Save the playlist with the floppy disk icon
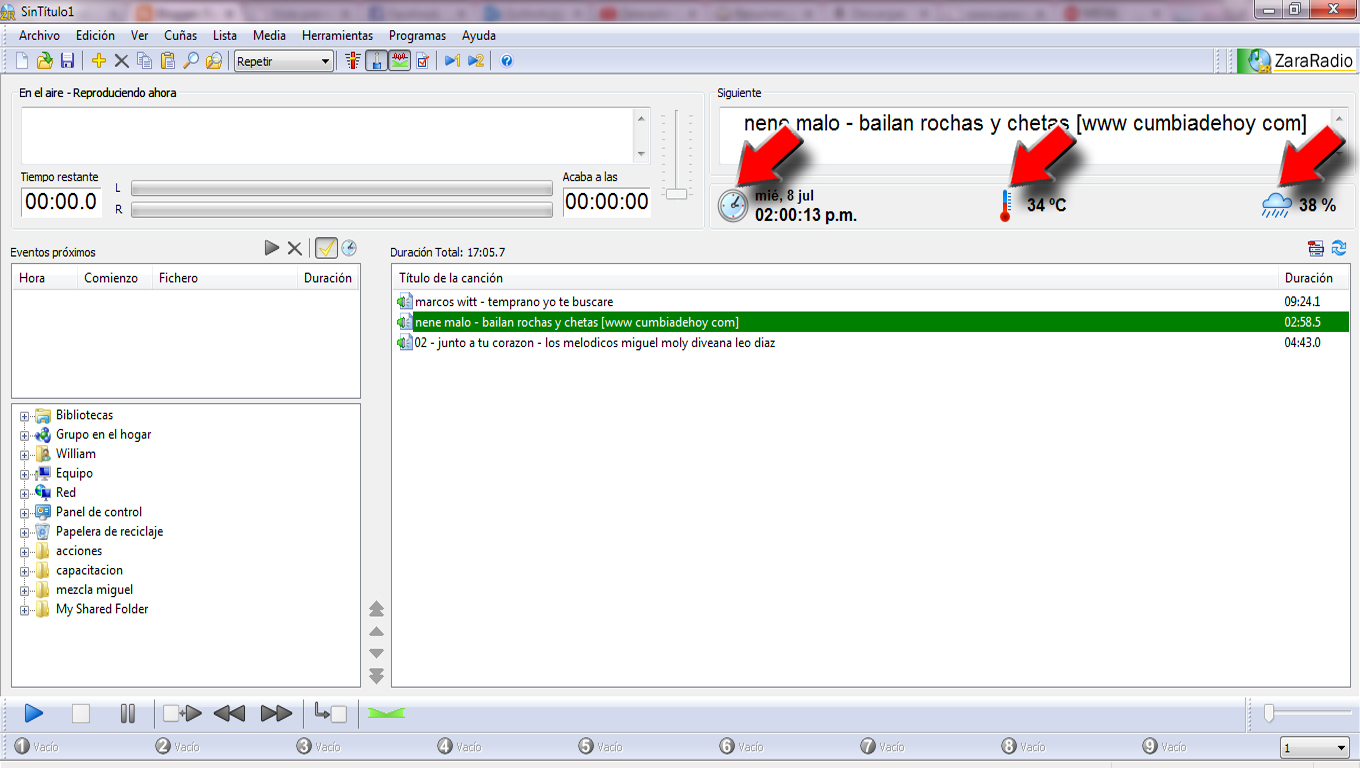This screenshot has height=768, width=1360. click(x=68, y=61)
